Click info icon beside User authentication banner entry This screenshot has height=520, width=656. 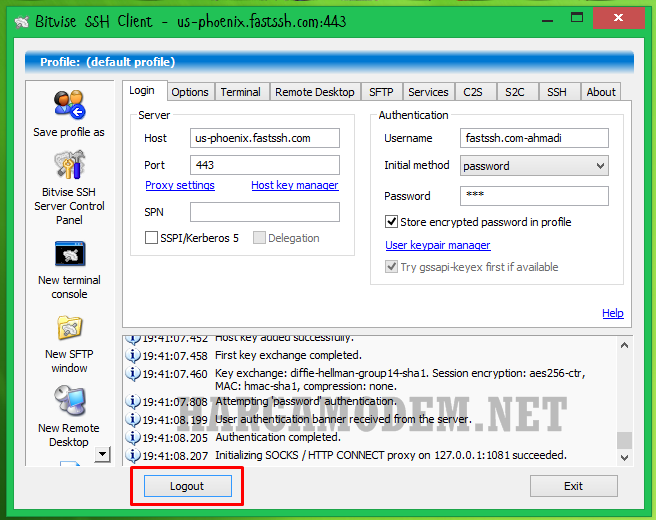[x=133, y=419]
